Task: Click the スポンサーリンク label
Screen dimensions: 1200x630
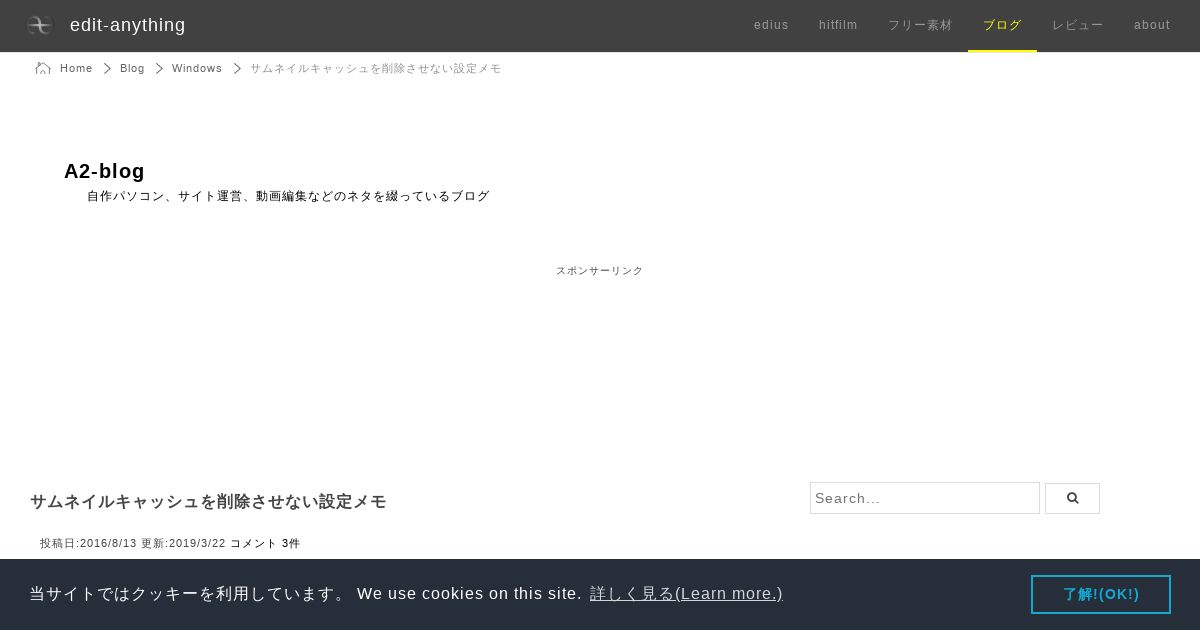Action: [600, 271]
